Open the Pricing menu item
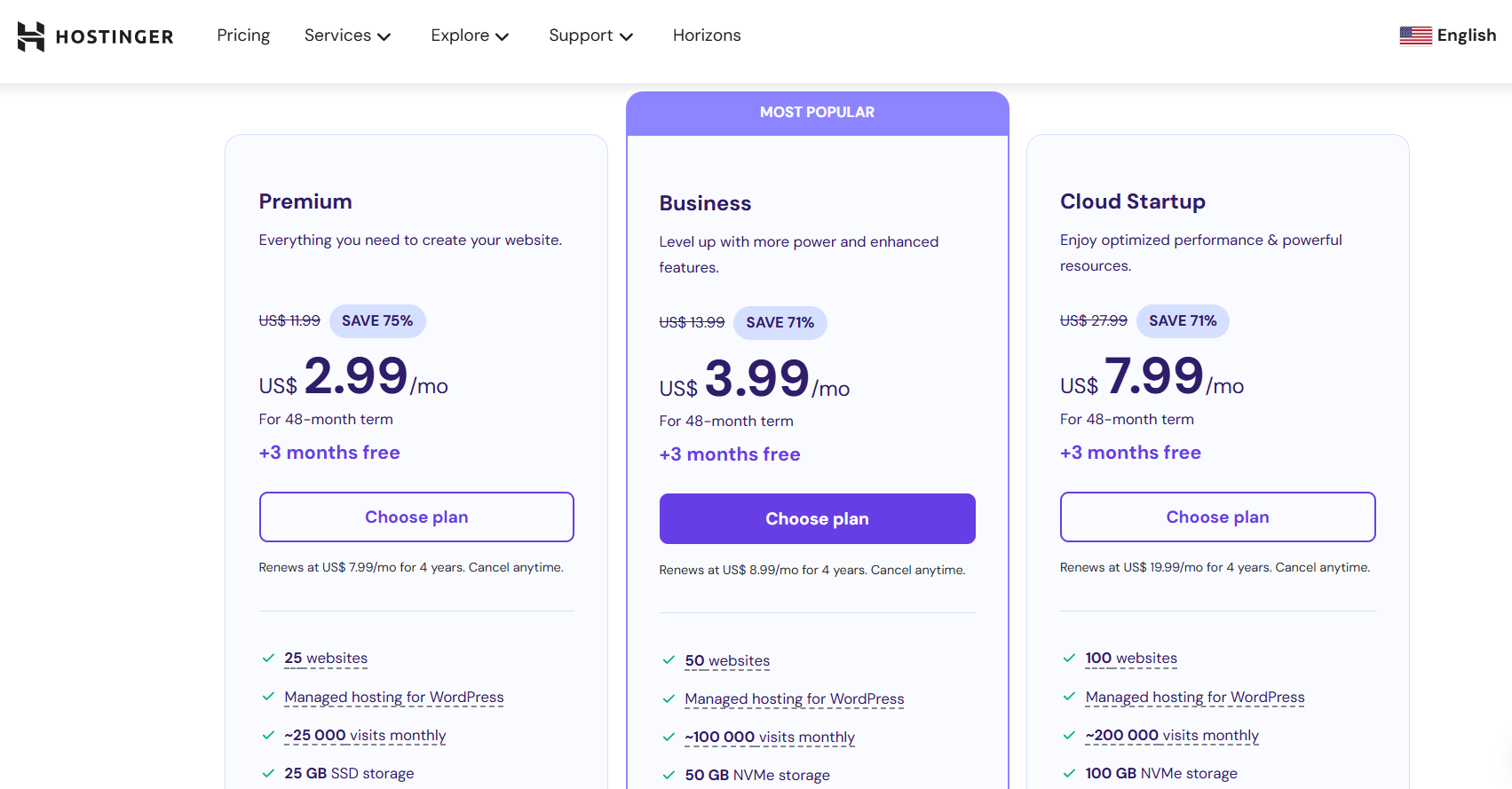This screenshot has width=1512, height=789. tap(243, 36)
